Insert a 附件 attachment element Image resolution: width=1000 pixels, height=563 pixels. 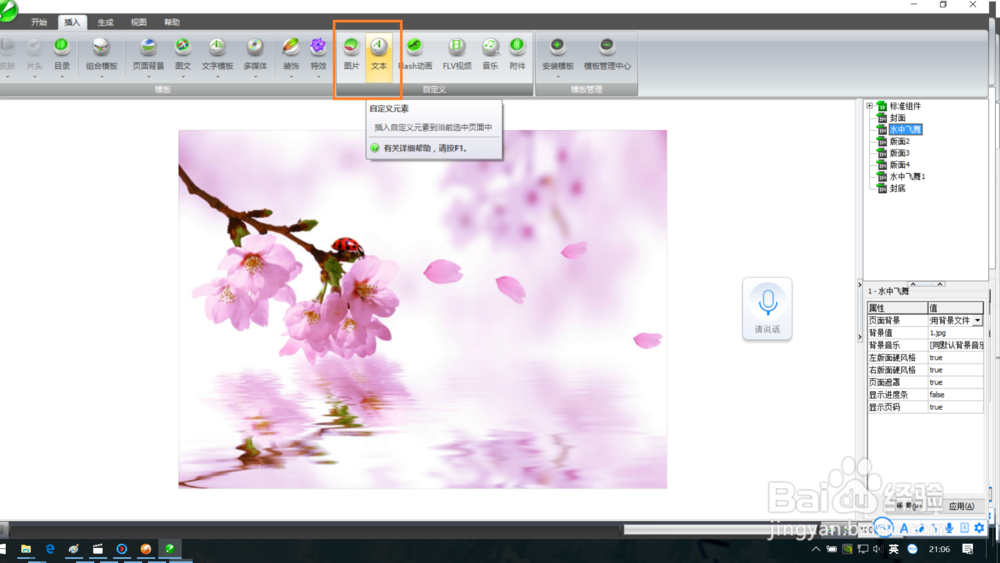(517, 54)
